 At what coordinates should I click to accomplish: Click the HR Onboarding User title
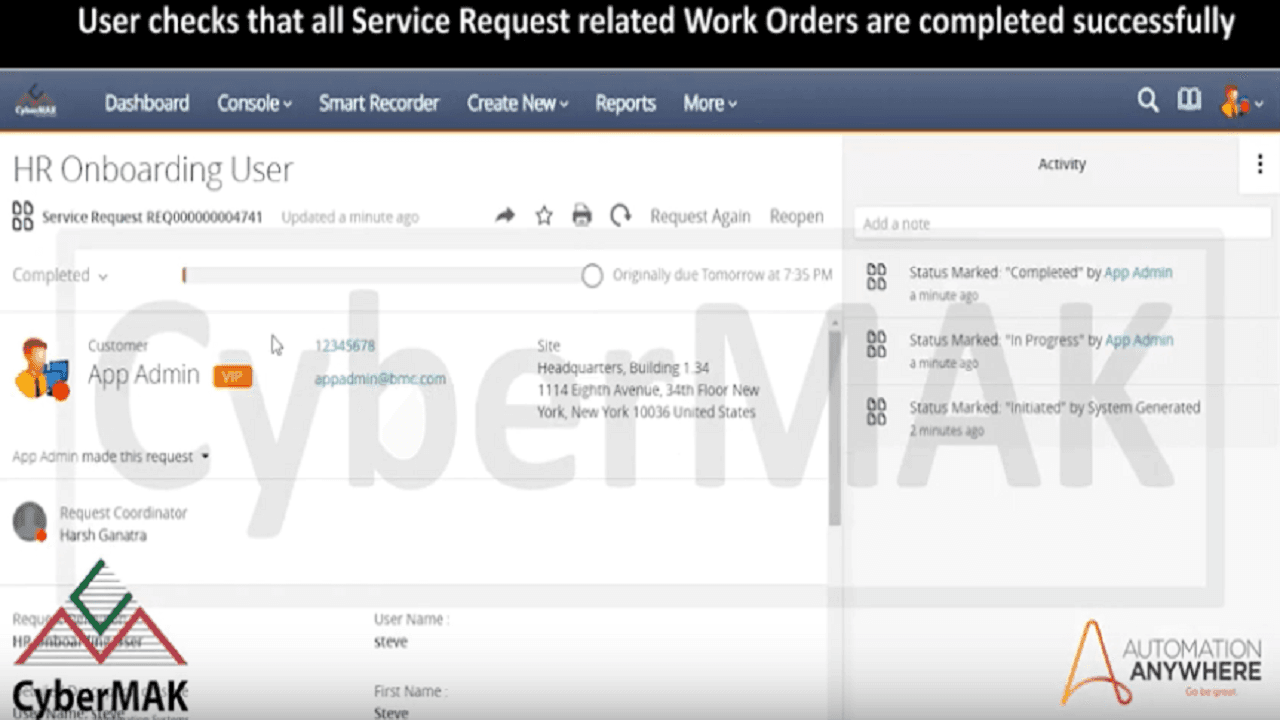pyautogui.click(x=153, y=169)
